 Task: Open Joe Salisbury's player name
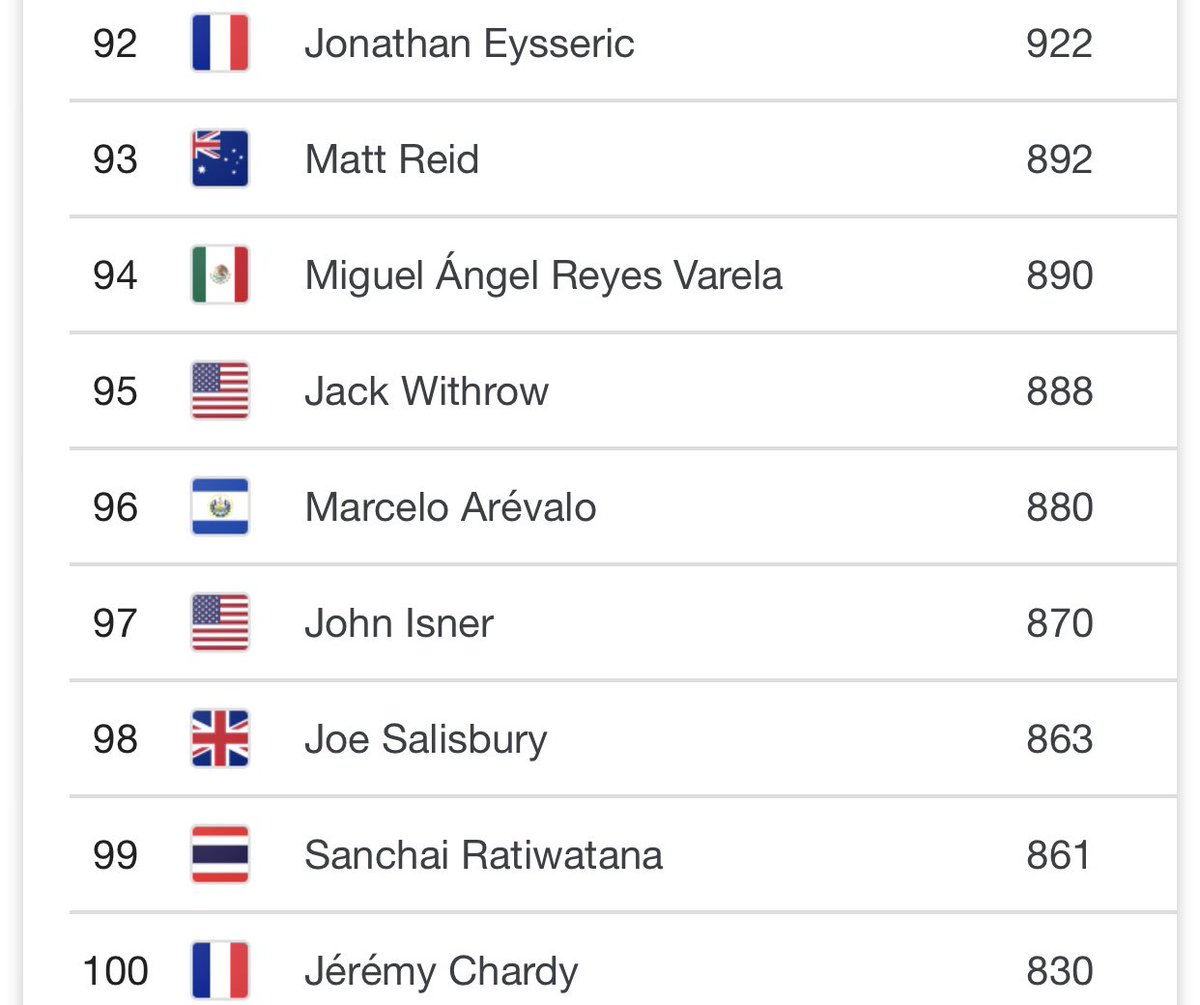tap(426, 739)
